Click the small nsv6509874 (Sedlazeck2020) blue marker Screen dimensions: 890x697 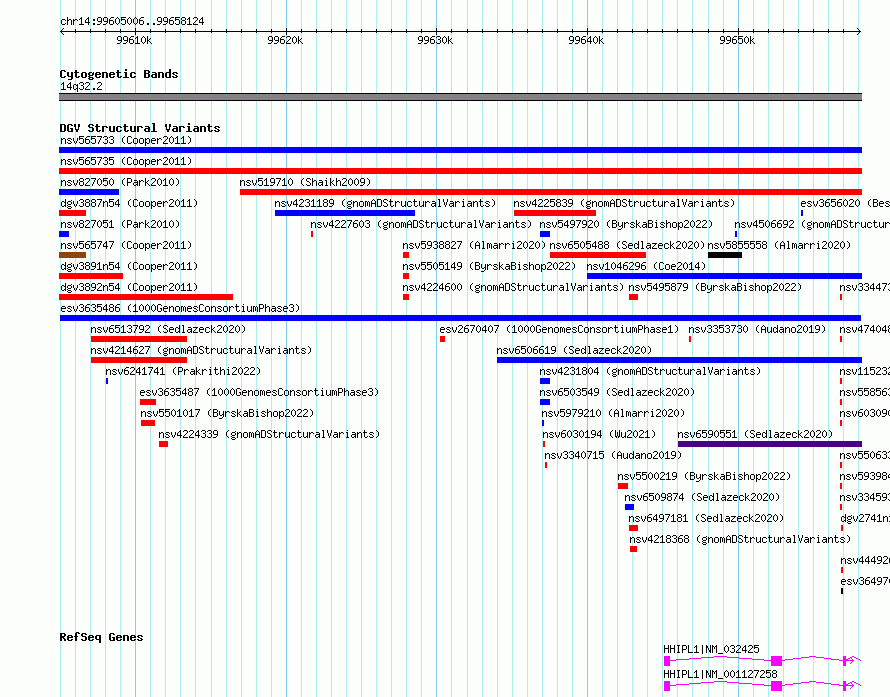629,507
